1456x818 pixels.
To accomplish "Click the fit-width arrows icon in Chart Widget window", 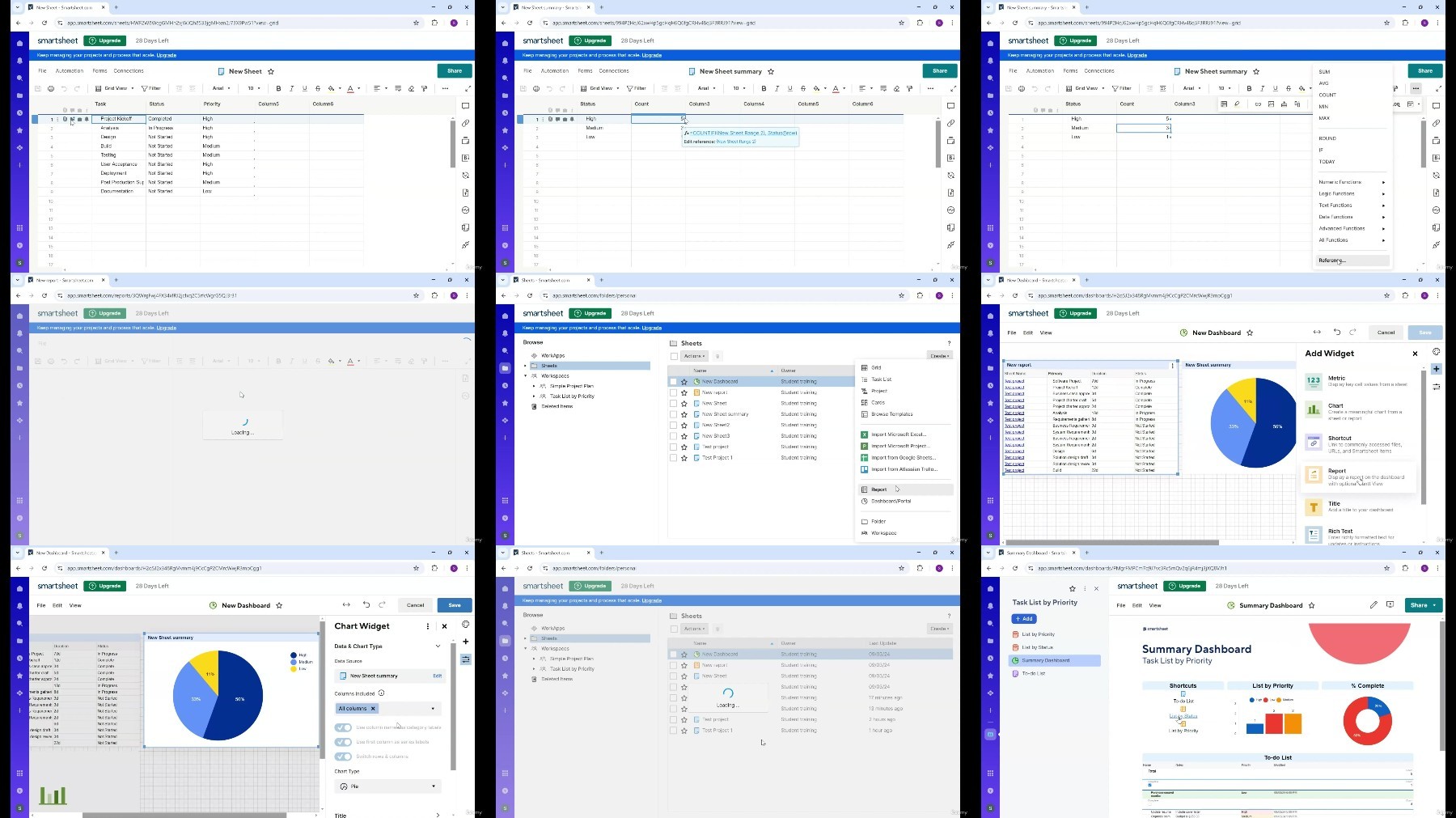I will tap(346, 605).
